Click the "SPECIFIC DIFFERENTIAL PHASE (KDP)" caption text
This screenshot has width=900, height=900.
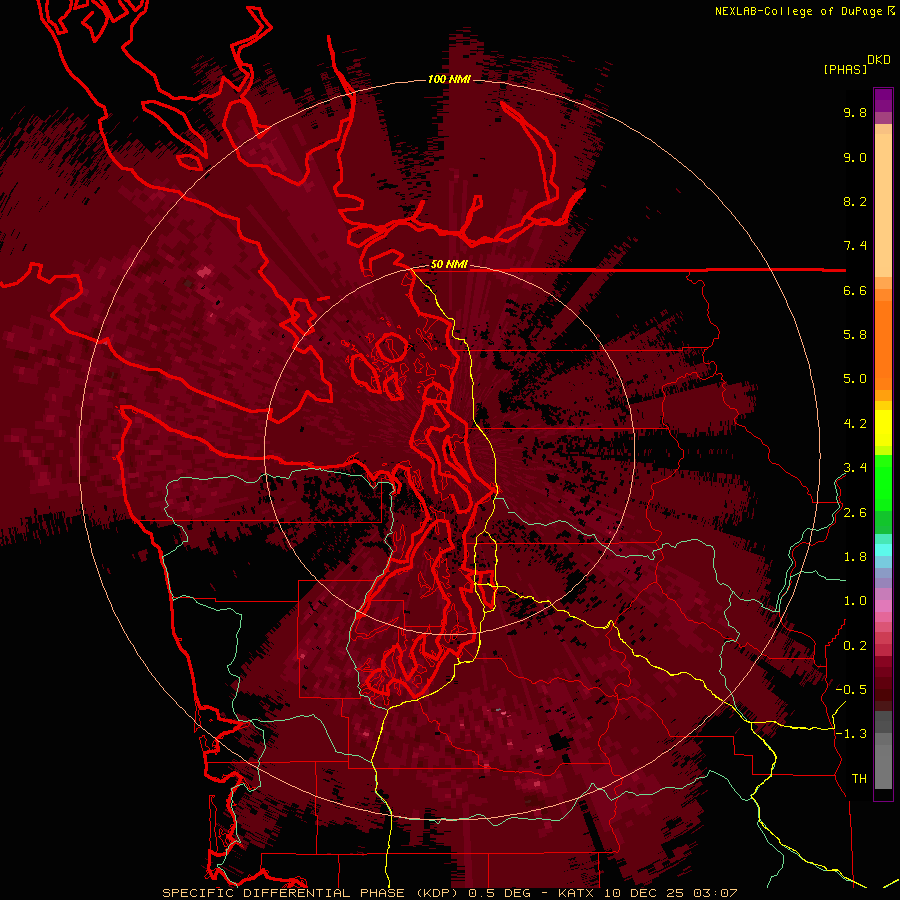[308, 893]
